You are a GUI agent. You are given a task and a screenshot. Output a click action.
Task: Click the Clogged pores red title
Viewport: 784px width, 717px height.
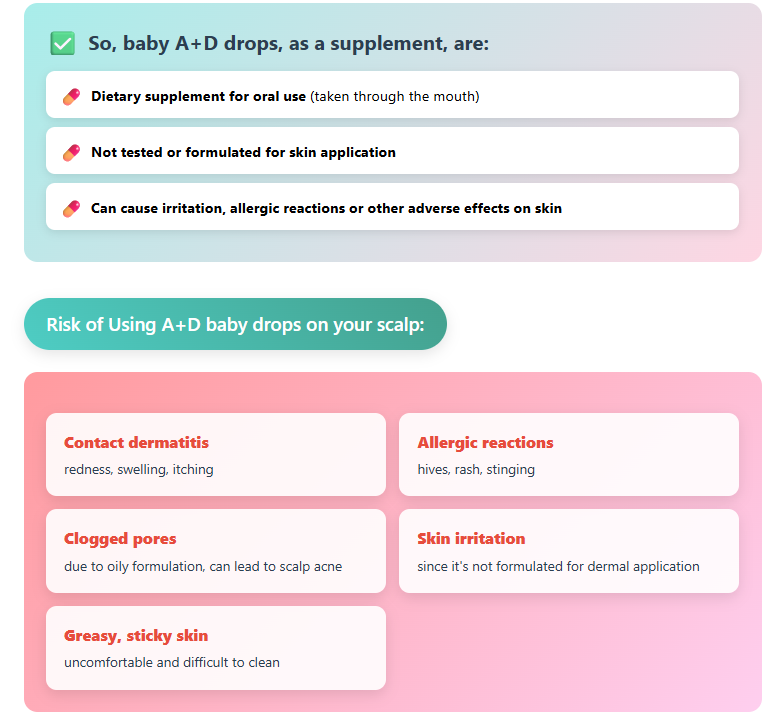tap(120, 539)
